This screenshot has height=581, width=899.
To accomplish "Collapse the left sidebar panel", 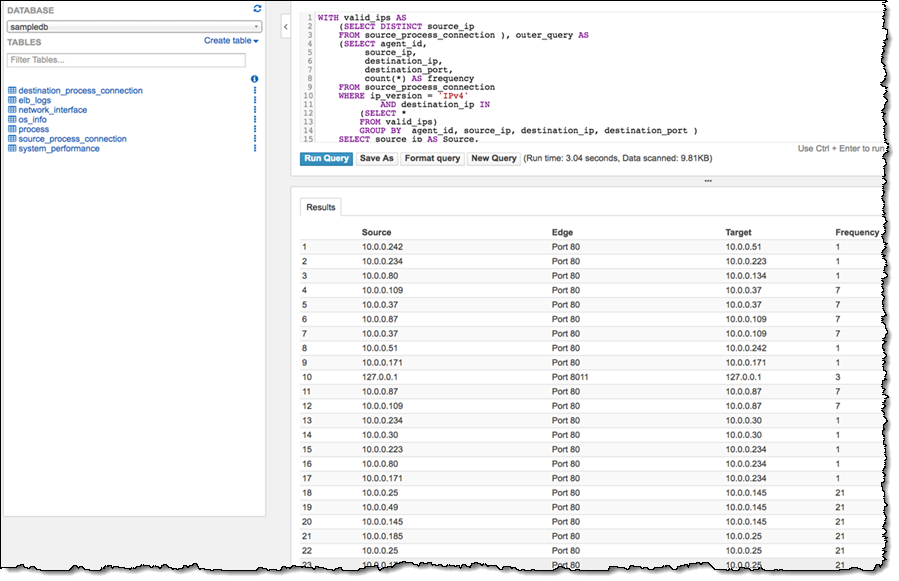I will [285, 28].
